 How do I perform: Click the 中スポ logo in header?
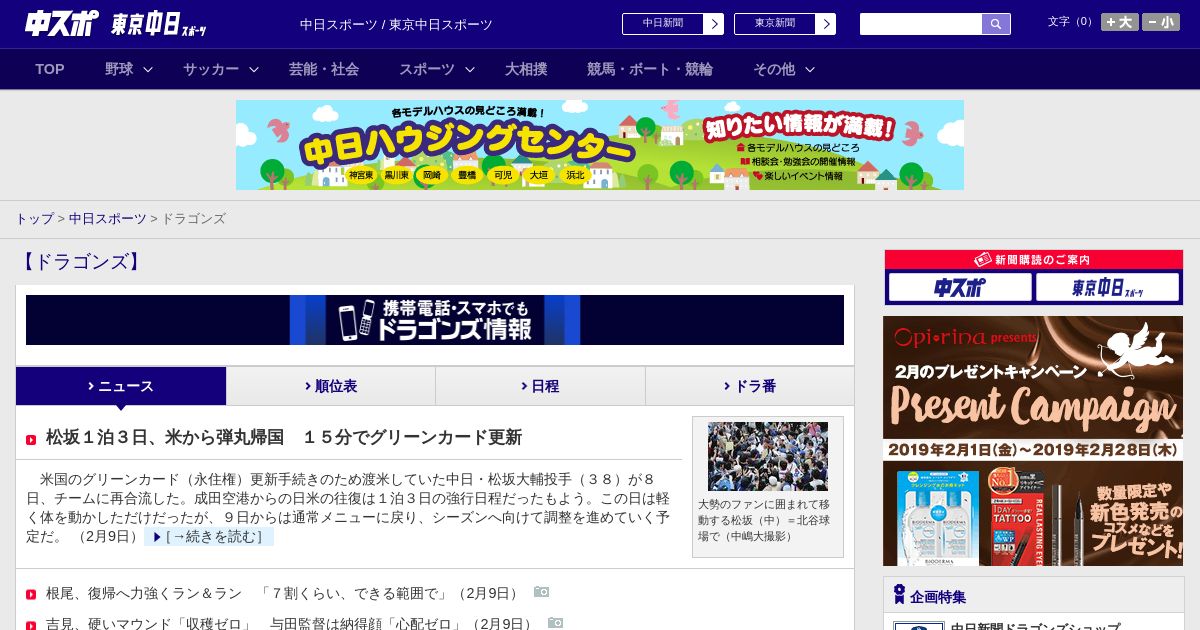coord(62,24)
